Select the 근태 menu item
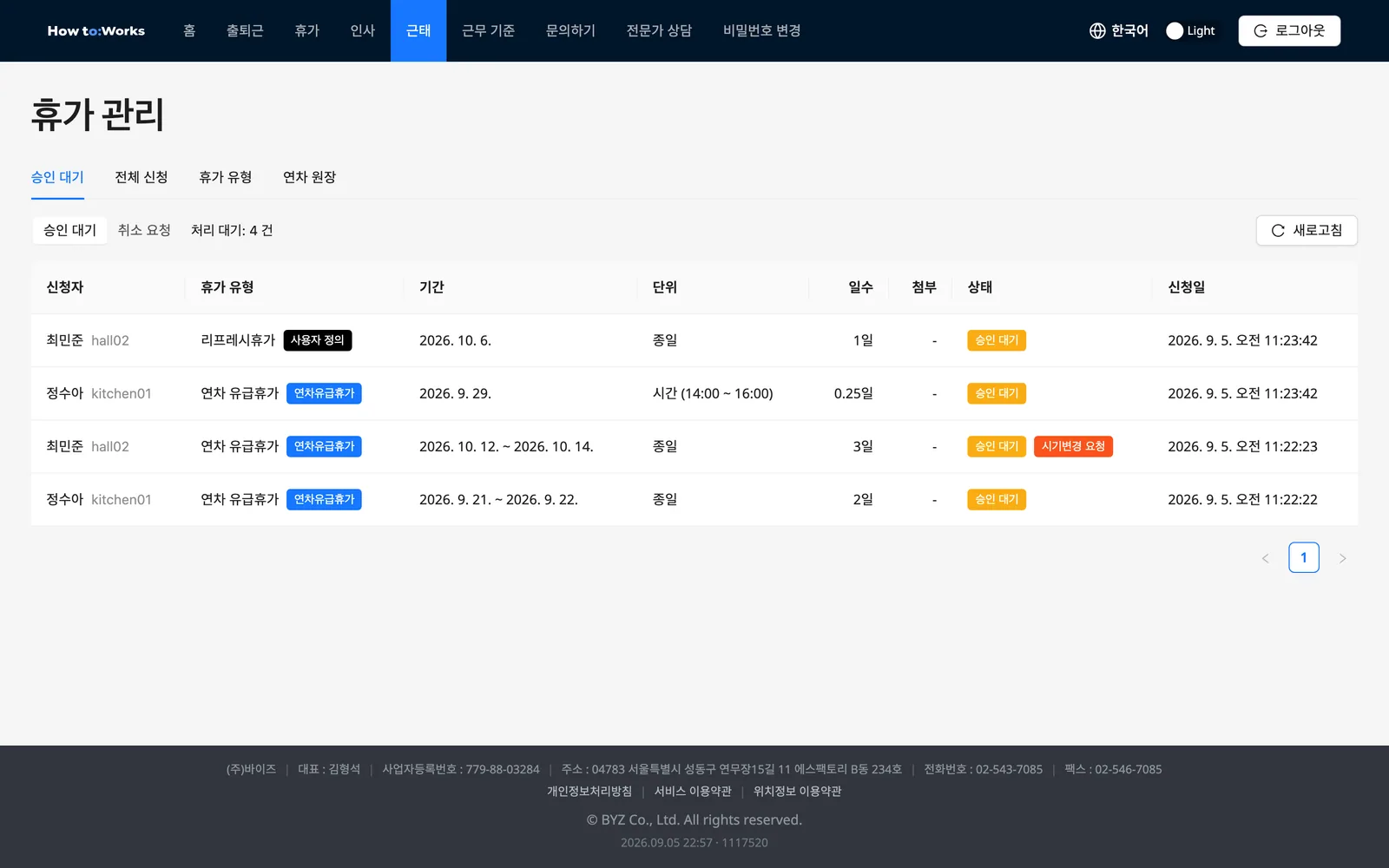The height and width of the screenshot is (868, 1389). [418, 30]
